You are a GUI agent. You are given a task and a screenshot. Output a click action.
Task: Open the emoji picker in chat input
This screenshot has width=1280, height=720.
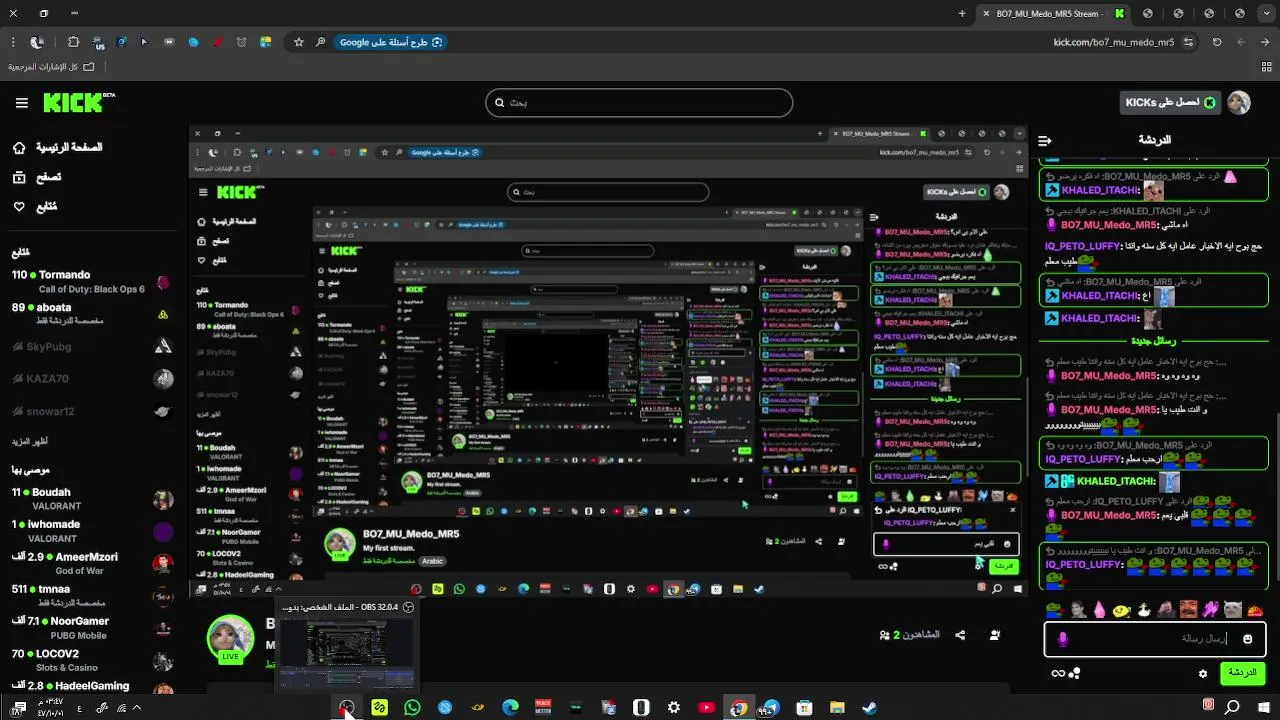(x=1247, y=639)
